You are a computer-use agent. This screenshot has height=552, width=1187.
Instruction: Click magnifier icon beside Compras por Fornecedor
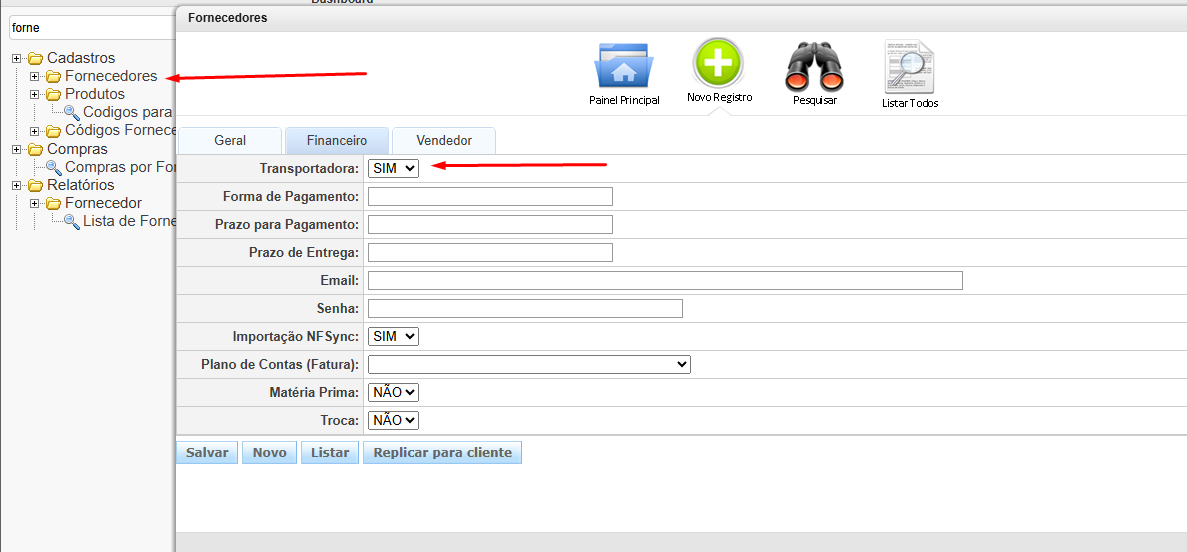tap(54, 167)
